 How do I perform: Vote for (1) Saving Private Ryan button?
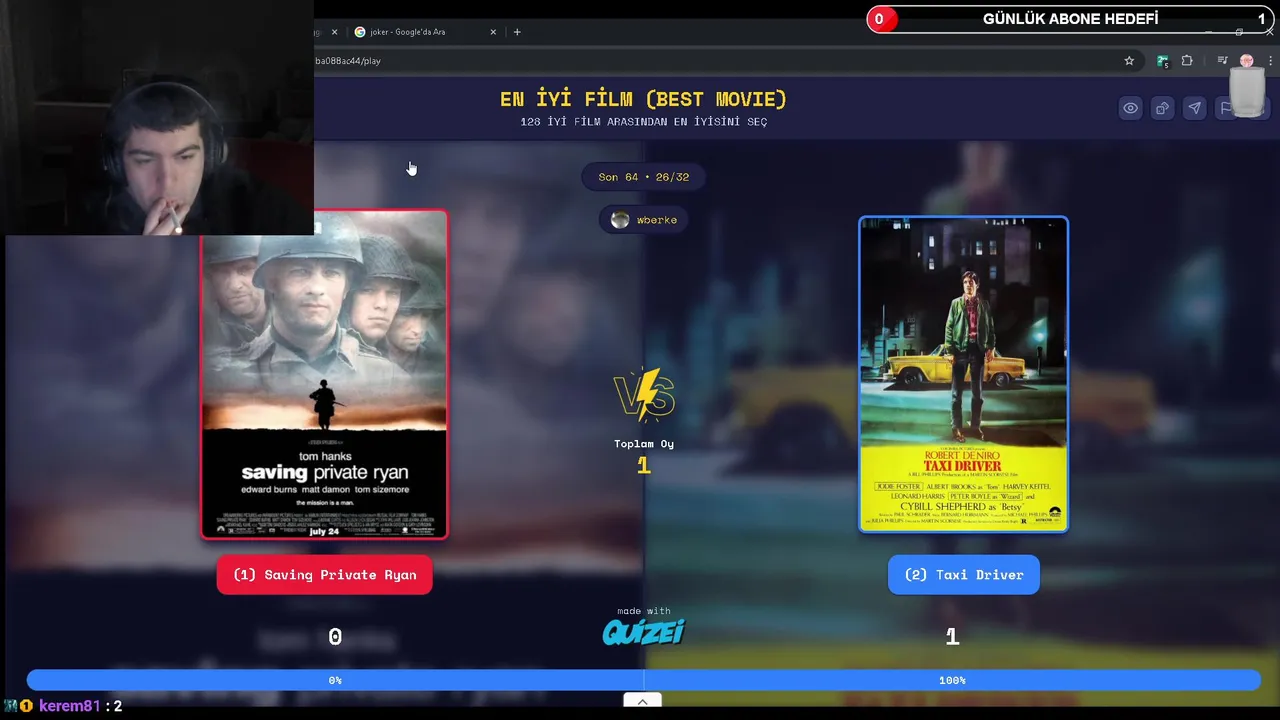point(324,575)
